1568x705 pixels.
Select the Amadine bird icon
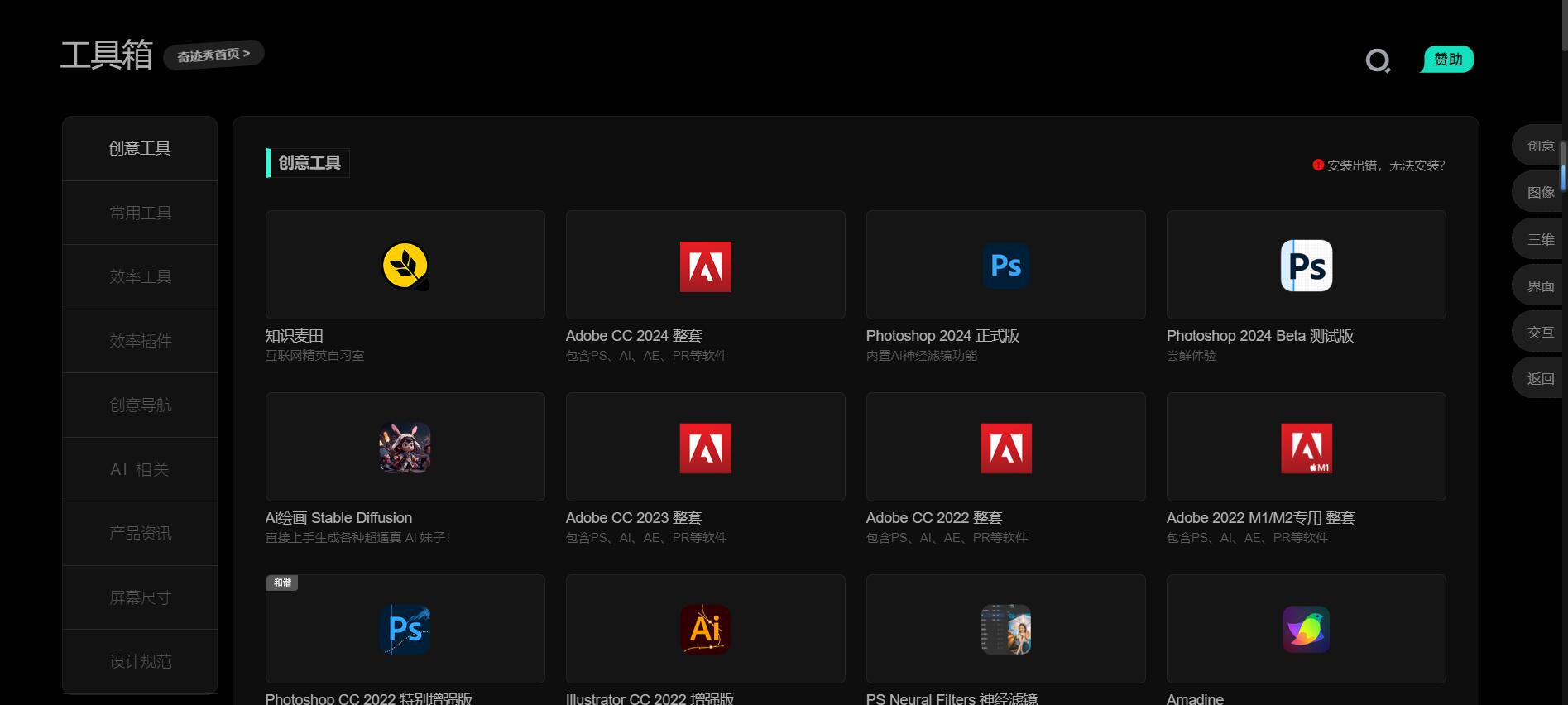click(1306, 630)
